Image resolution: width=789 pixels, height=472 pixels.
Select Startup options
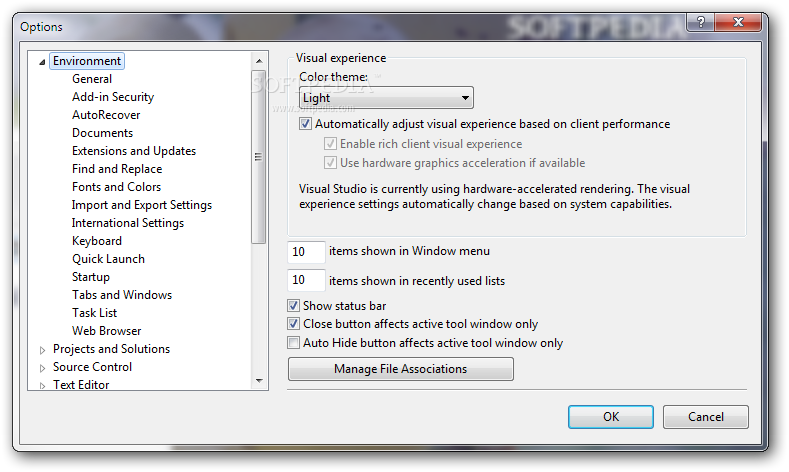(x=91, y=277)
